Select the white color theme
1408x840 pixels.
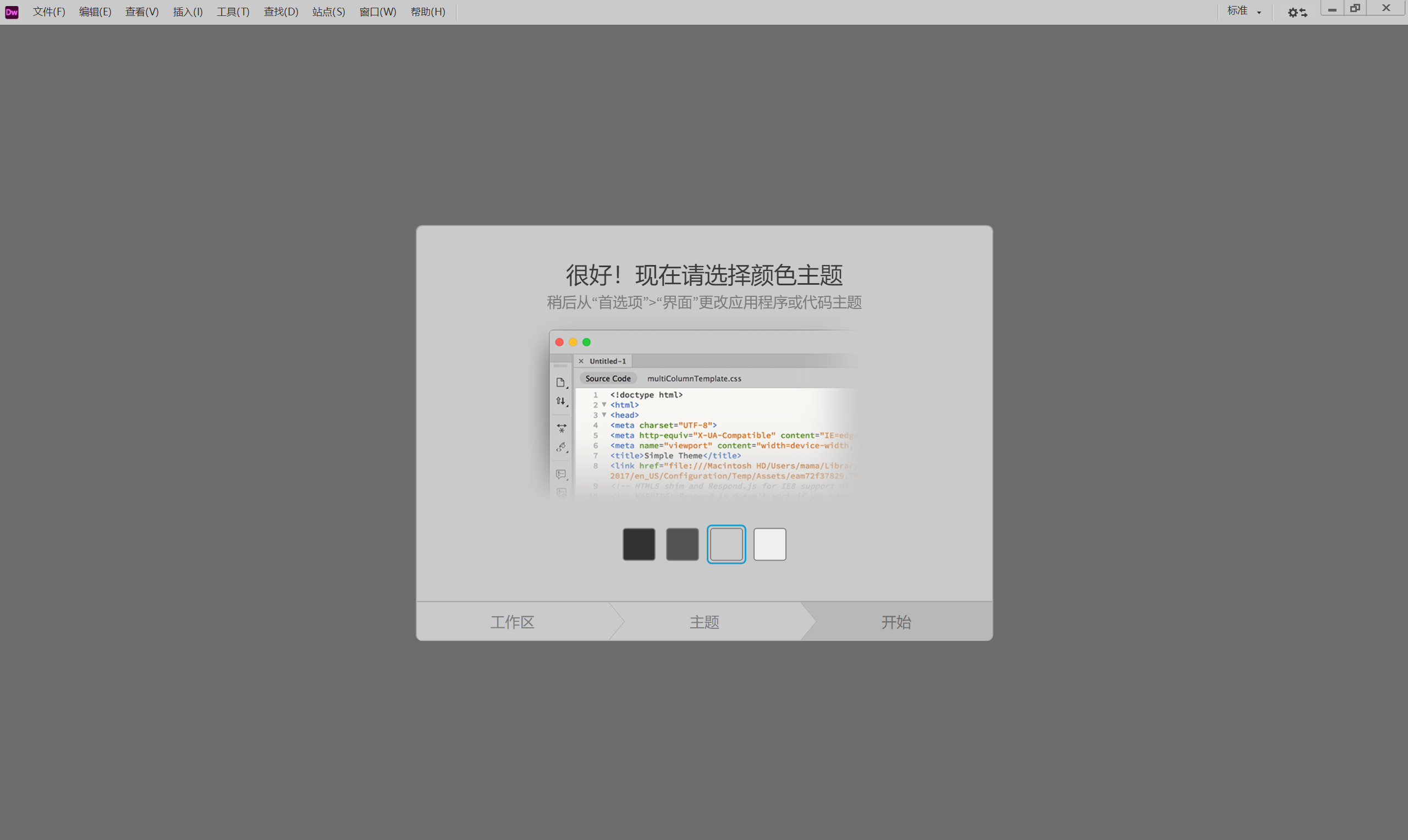(x=770, y=544)
